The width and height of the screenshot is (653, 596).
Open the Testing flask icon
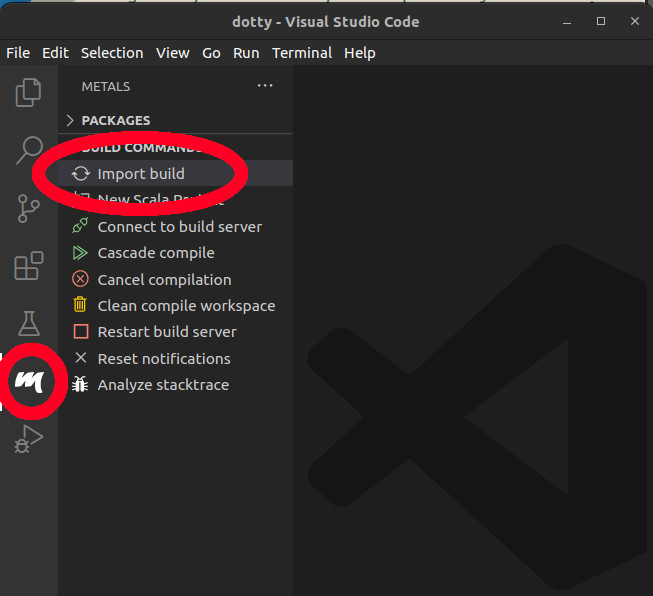pos(28,323)
